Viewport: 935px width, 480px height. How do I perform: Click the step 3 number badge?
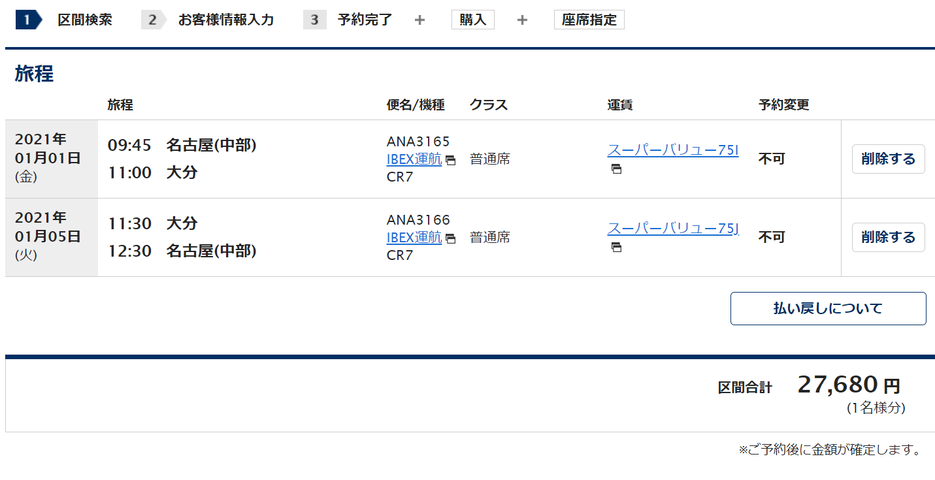(x=314, y=20)
